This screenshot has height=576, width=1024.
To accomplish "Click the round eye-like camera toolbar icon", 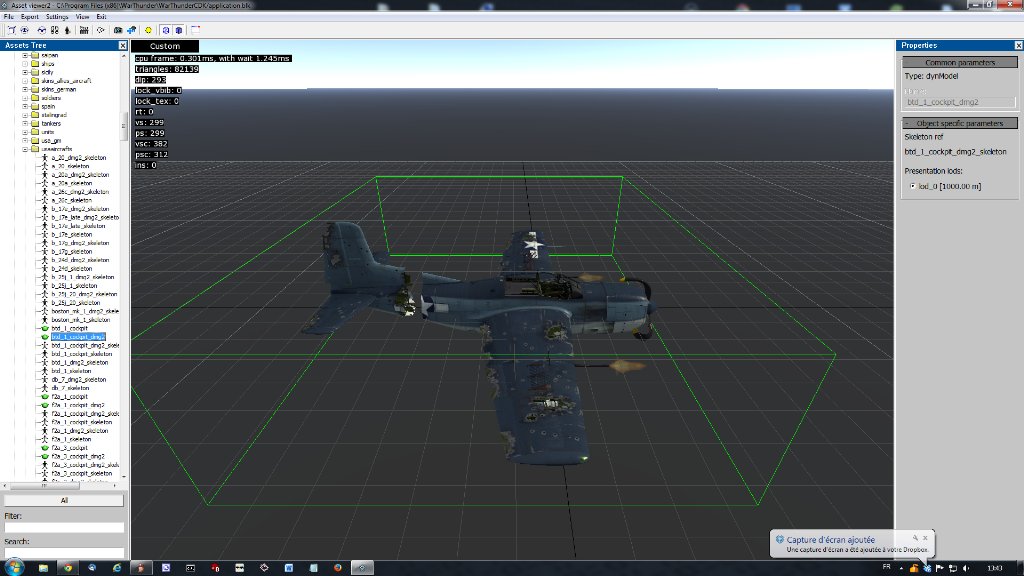I will pyautogui.click(x=25, y=30).
